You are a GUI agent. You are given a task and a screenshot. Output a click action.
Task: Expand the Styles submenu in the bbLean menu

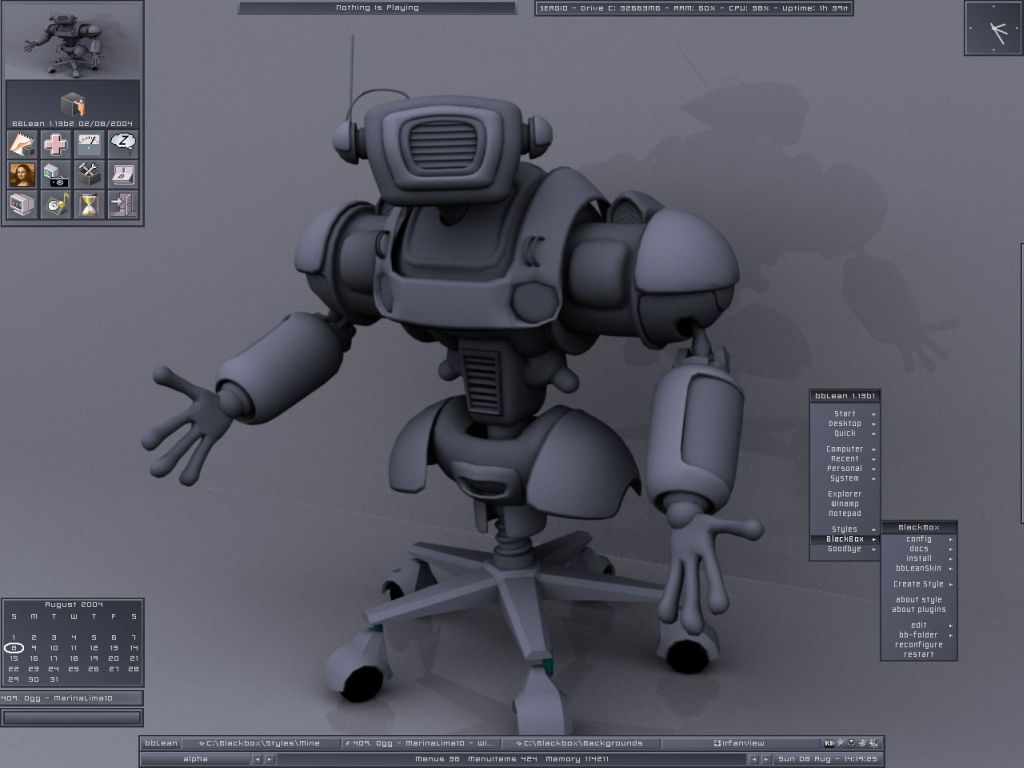click(x=846, y=528)
